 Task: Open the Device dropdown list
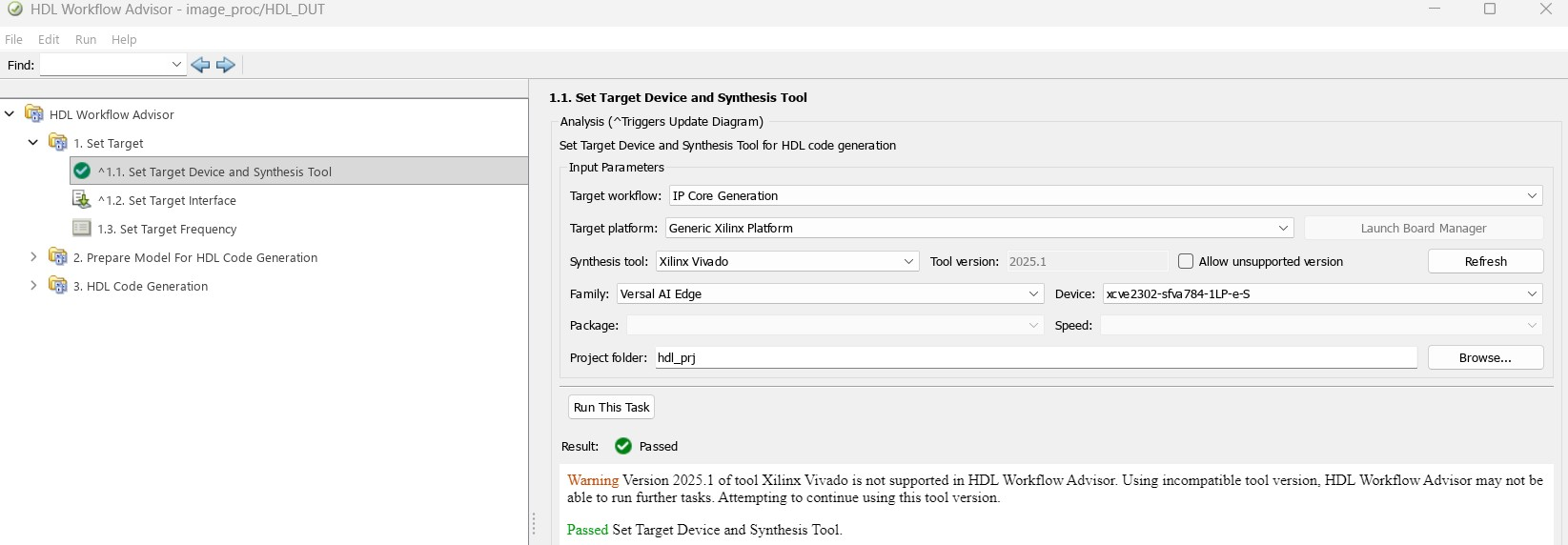pos(1323,293)
